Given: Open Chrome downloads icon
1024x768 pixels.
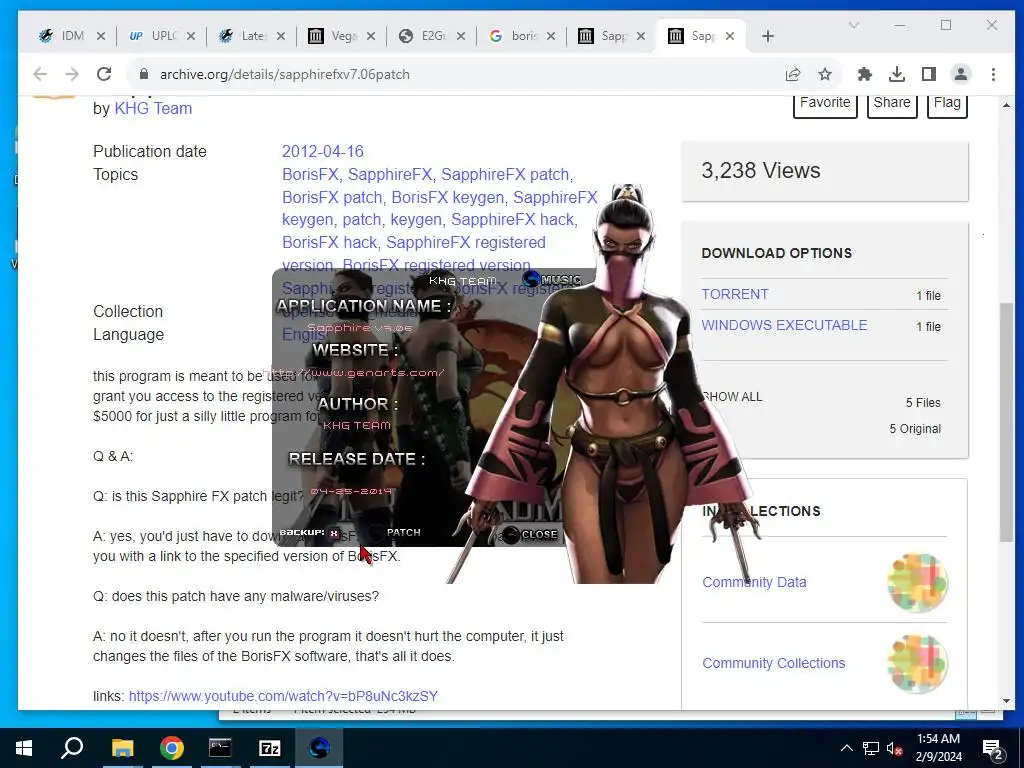Looking at the screenshot, I should (x=897, y=74).
